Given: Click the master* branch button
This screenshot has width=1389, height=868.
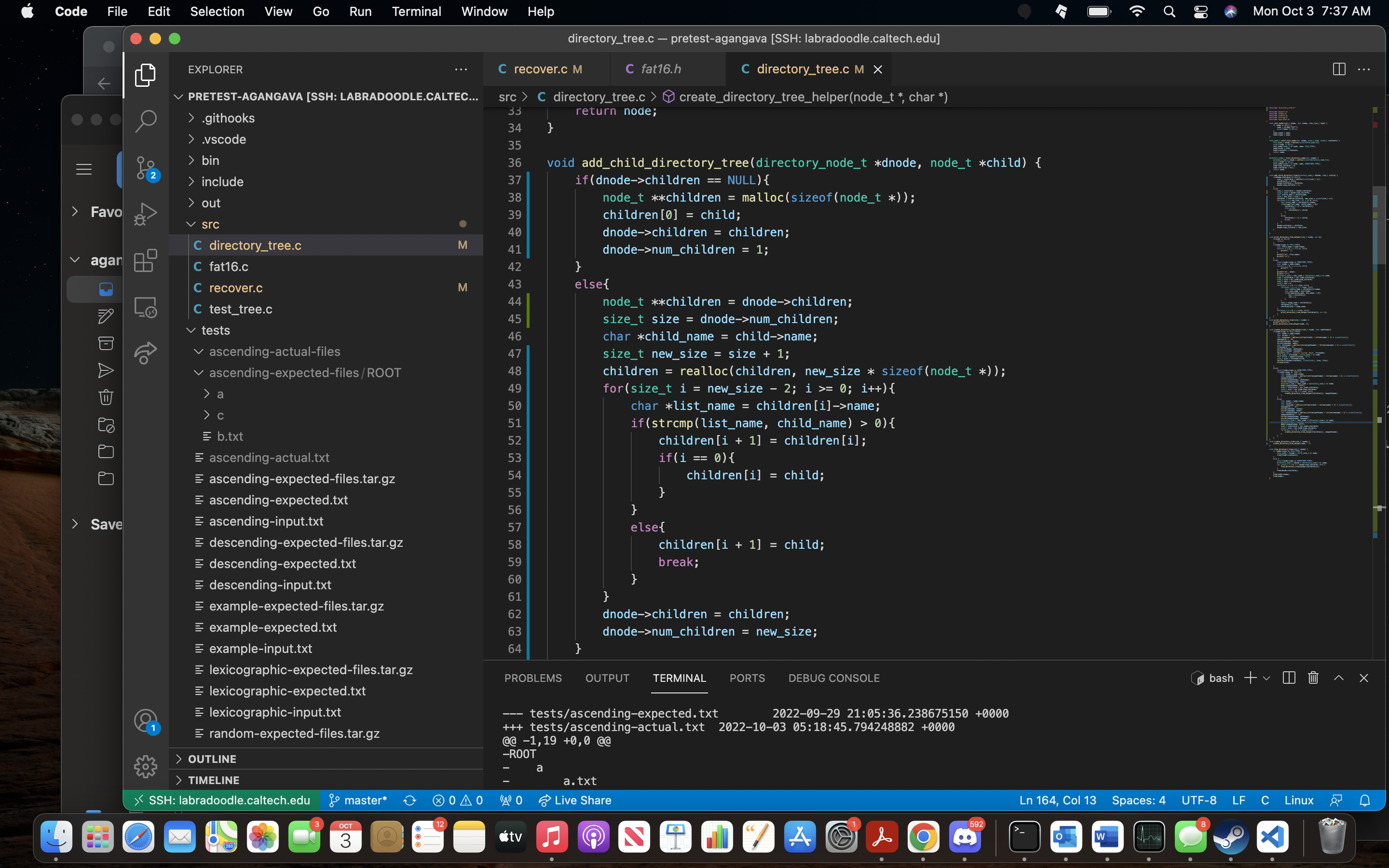Looking at the screenshot, I should [358, 800].
